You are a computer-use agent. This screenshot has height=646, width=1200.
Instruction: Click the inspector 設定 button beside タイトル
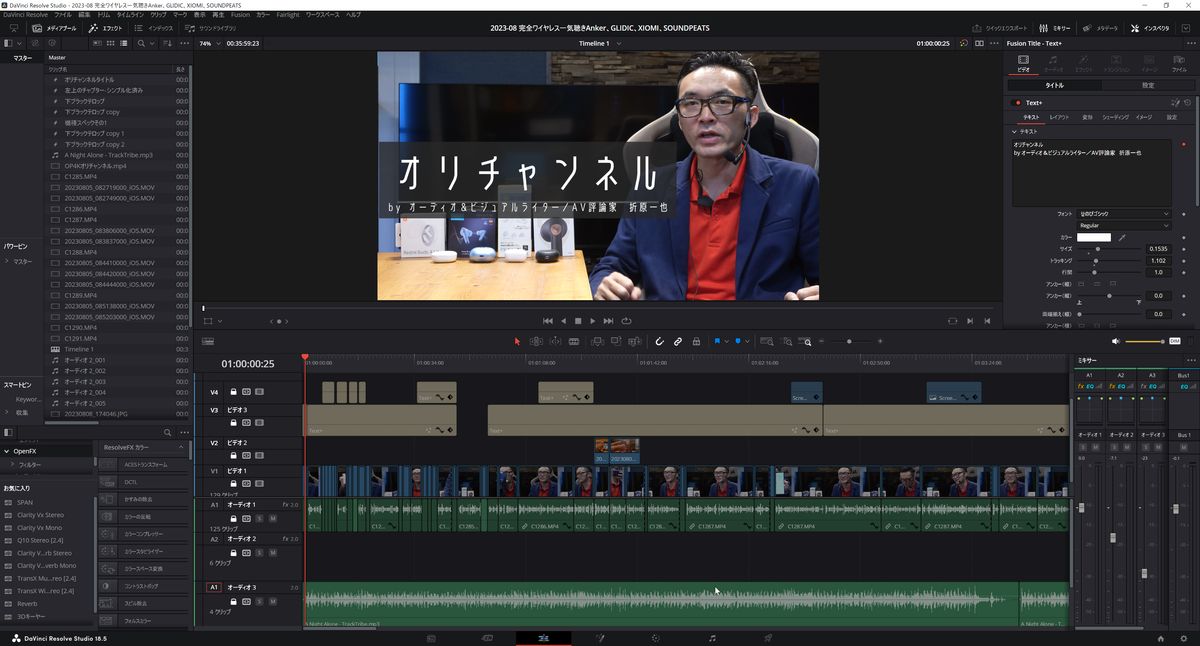click(1148, 86)
